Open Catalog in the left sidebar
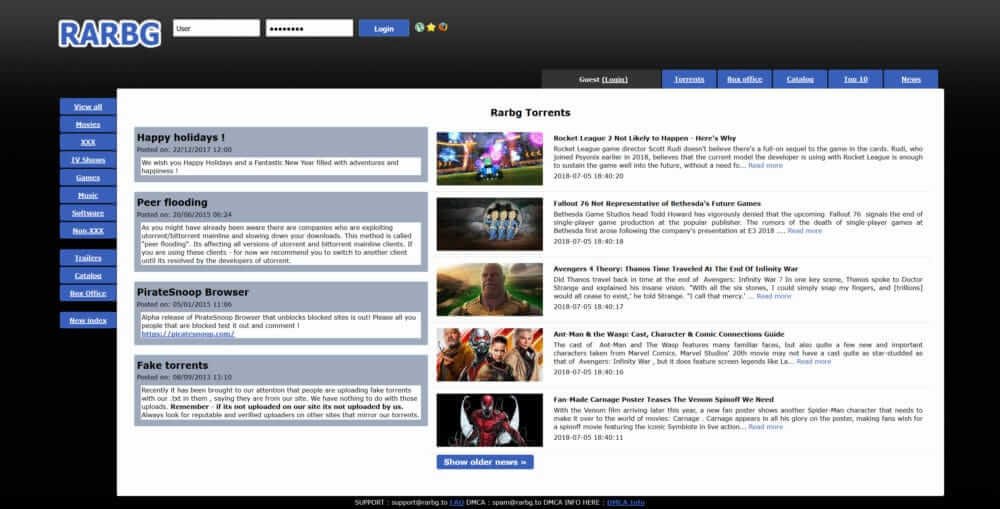This screenshot has width=1000, height=509. point(88,276)
